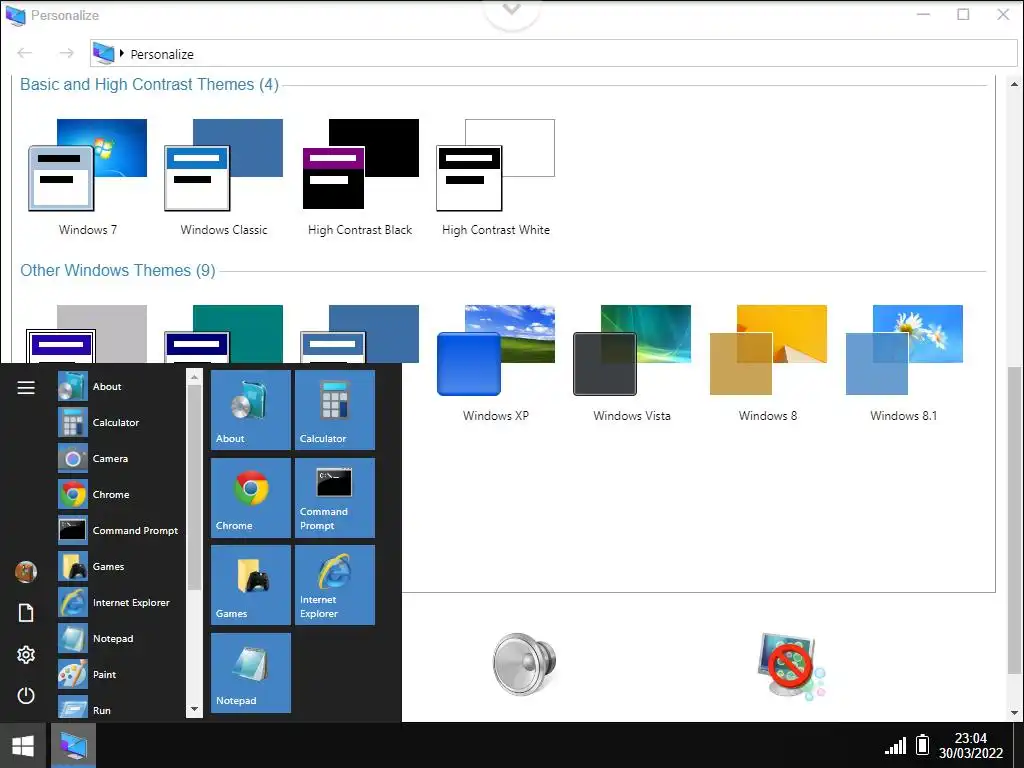Screen dimensions: 1024x768
Task: Click the theme list scroll-down arrow
Action: (x=1014, y=713)
